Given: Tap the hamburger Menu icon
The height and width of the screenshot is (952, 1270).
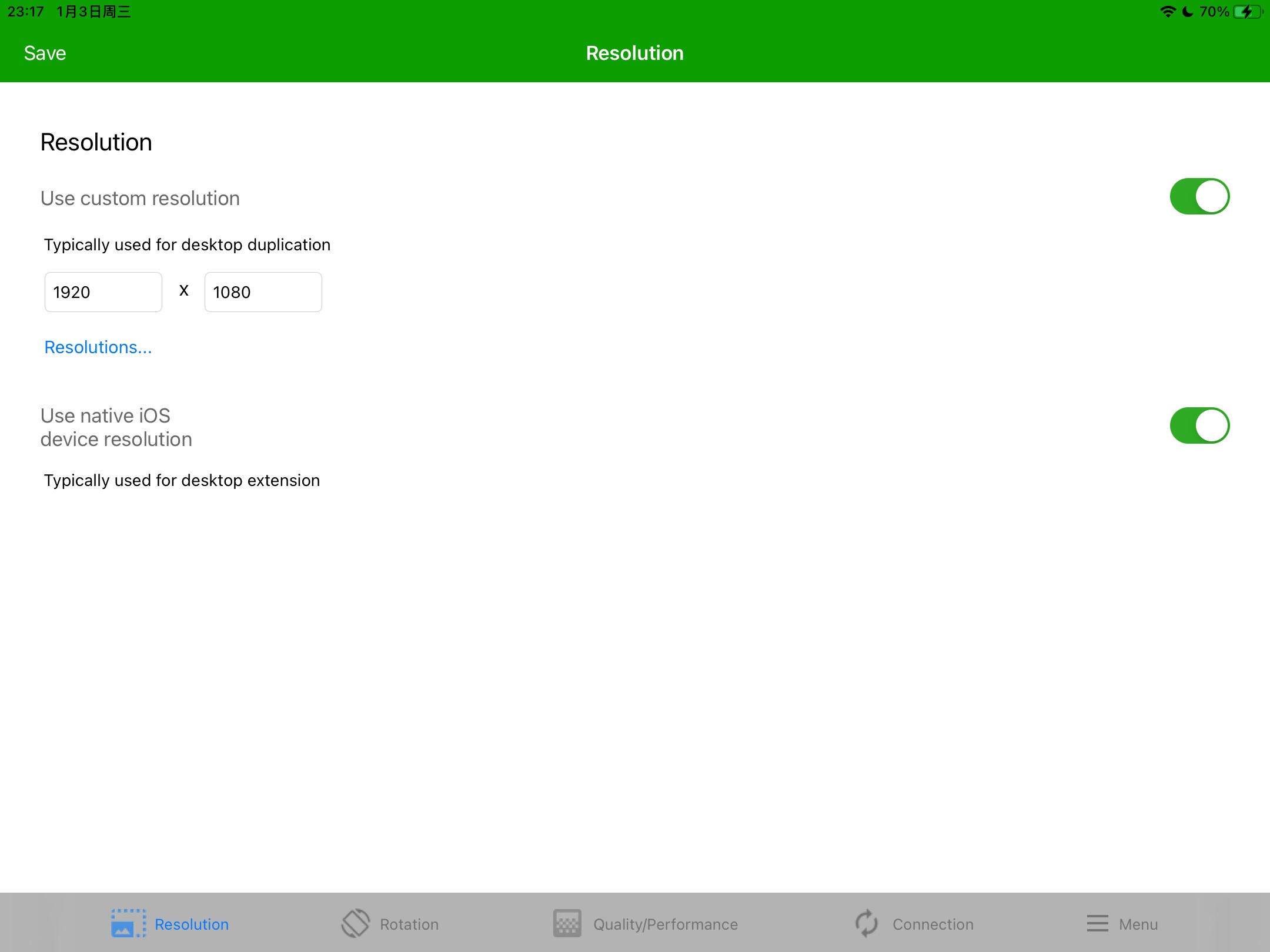Looking at the screenshot, I should pos(1097,923).
